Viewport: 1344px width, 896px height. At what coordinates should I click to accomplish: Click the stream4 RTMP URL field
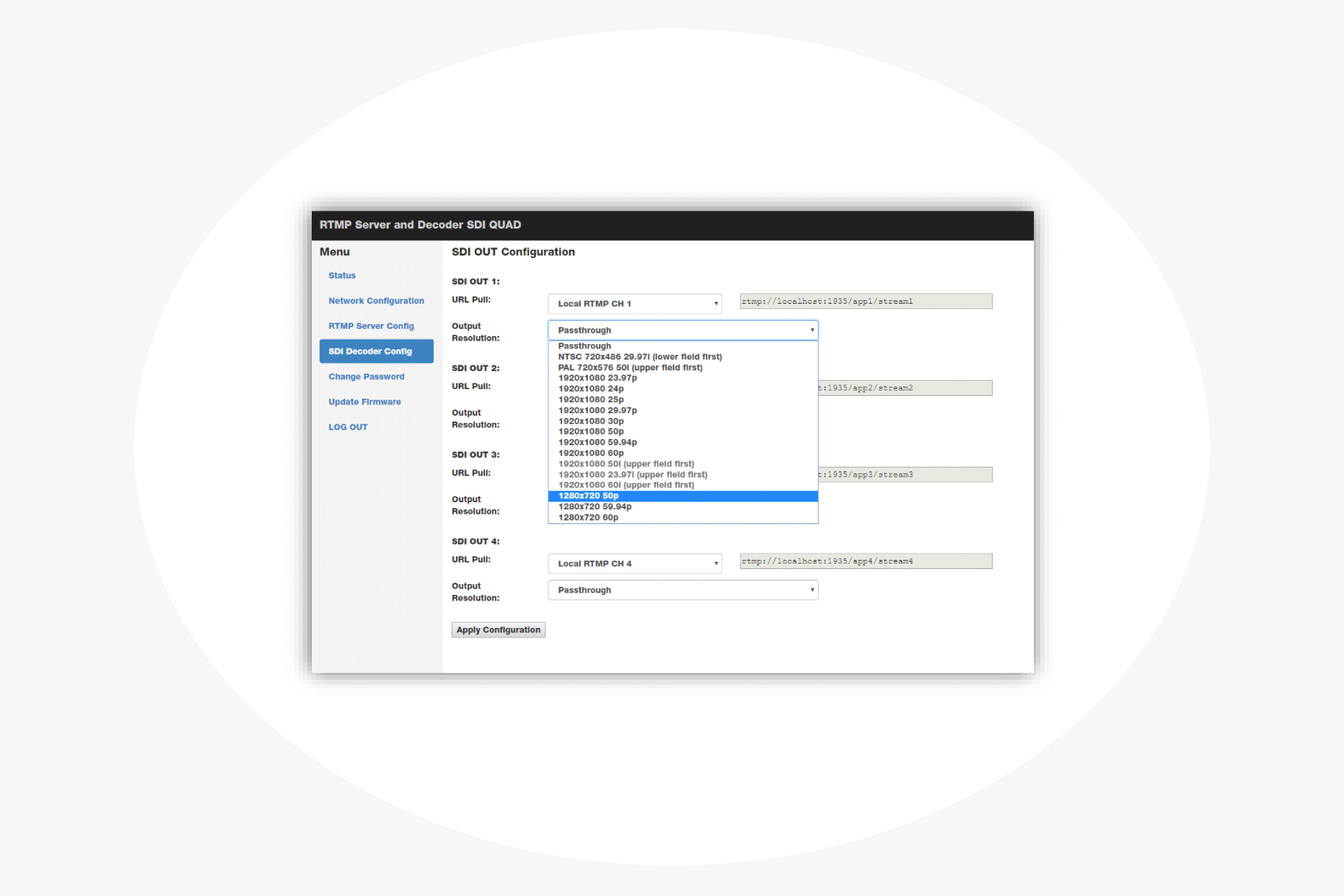pyautogui.click(x=865, y=560)
